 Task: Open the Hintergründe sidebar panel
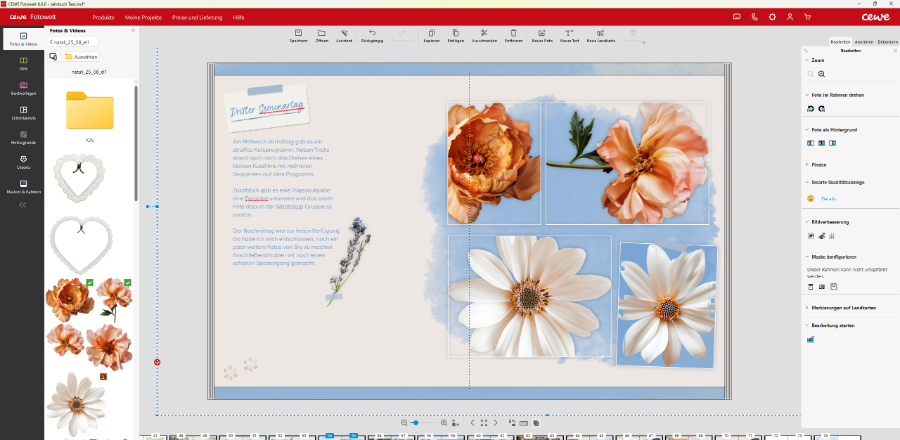pos(22,139)
